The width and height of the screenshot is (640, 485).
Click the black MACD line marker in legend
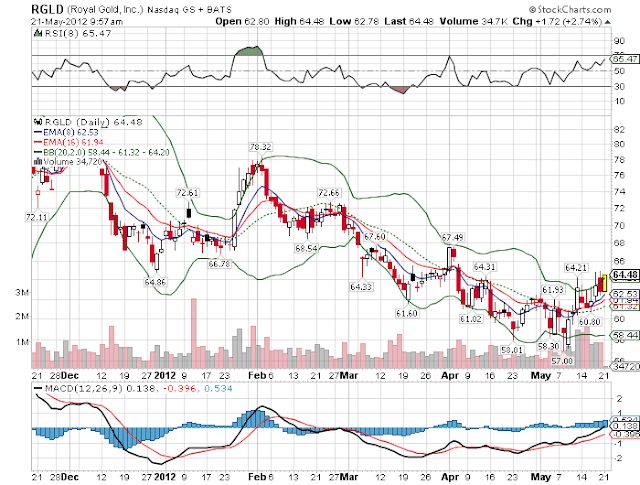[x=38, y=388]
